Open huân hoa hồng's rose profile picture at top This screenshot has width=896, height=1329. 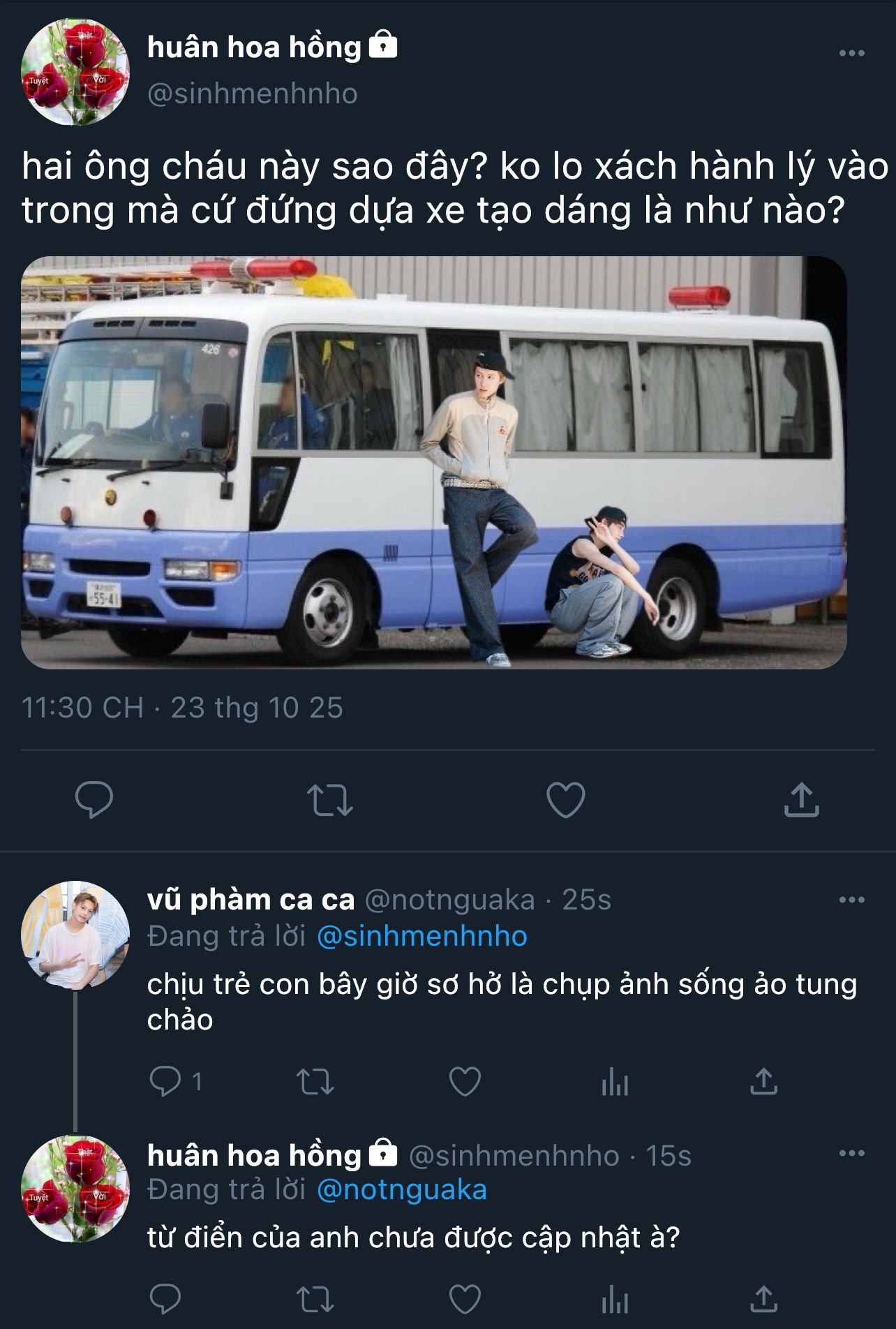(x=75, y=72)
